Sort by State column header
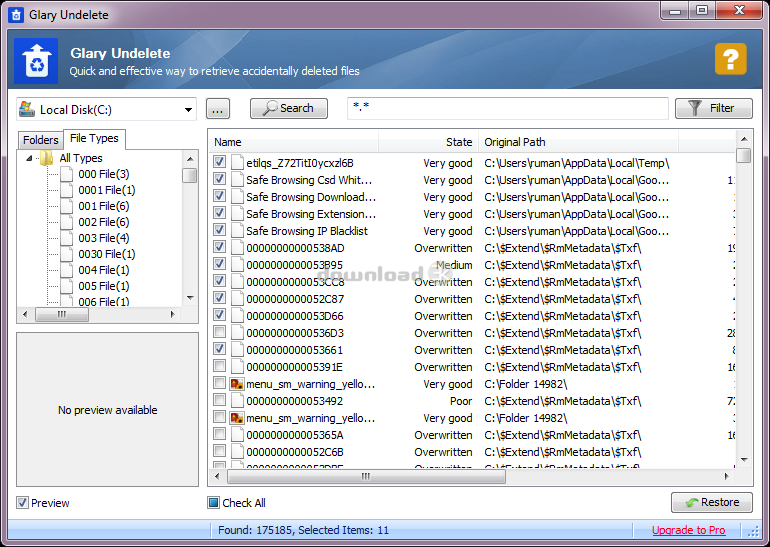Image resolution: width=770 pixels, height=547 pixels. pyautogui.click(x=428, y=142)
